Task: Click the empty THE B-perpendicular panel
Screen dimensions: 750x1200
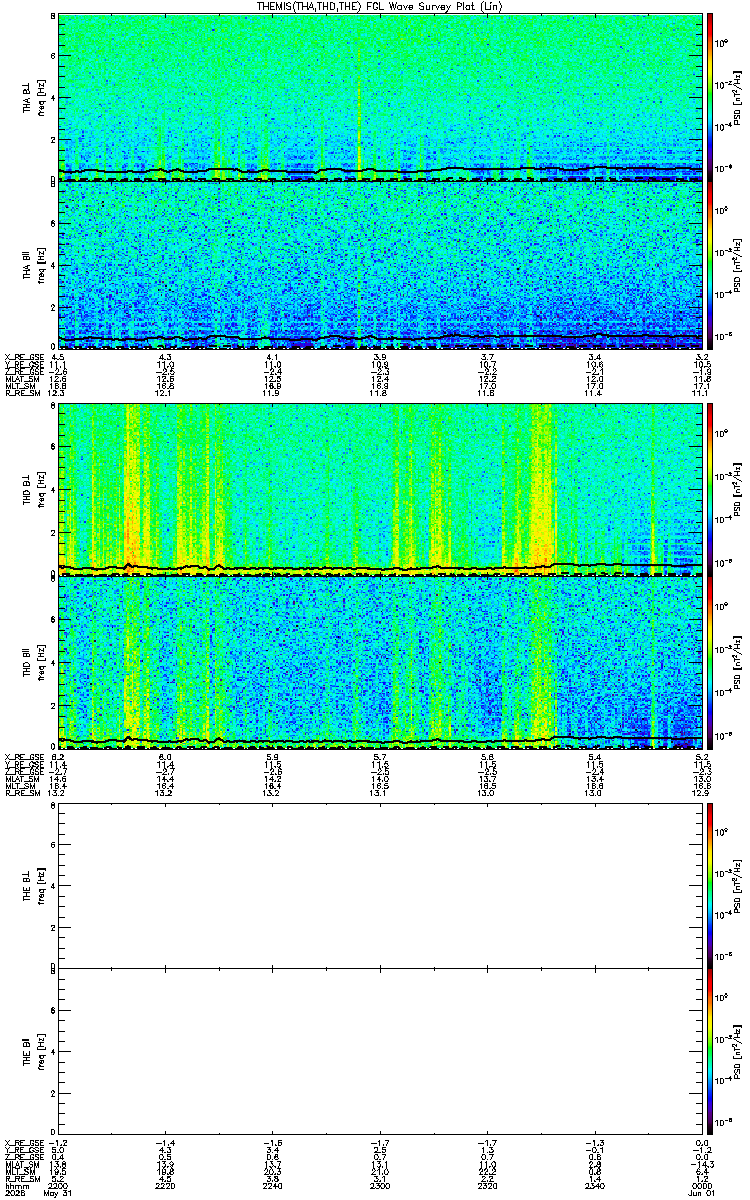Action: (x=380, y=885)
